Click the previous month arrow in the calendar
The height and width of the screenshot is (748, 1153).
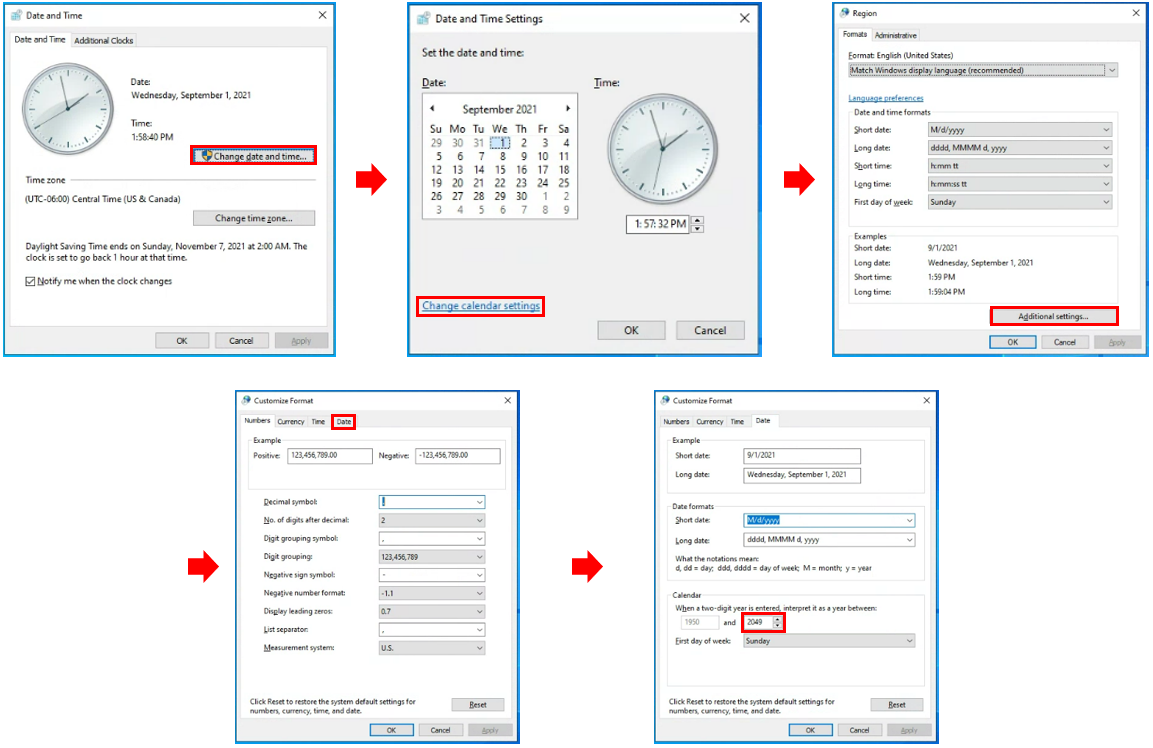(432, 109)
